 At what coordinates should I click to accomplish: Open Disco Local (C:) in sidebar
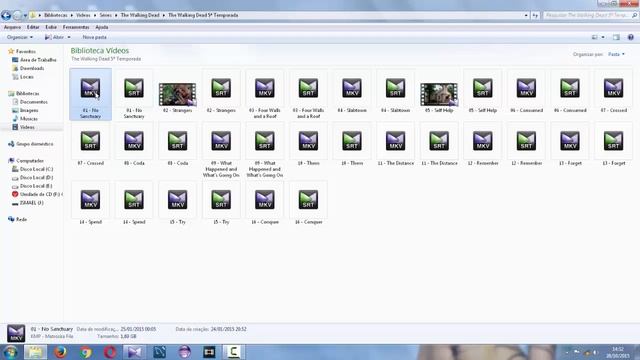click(x=36, y=169)
